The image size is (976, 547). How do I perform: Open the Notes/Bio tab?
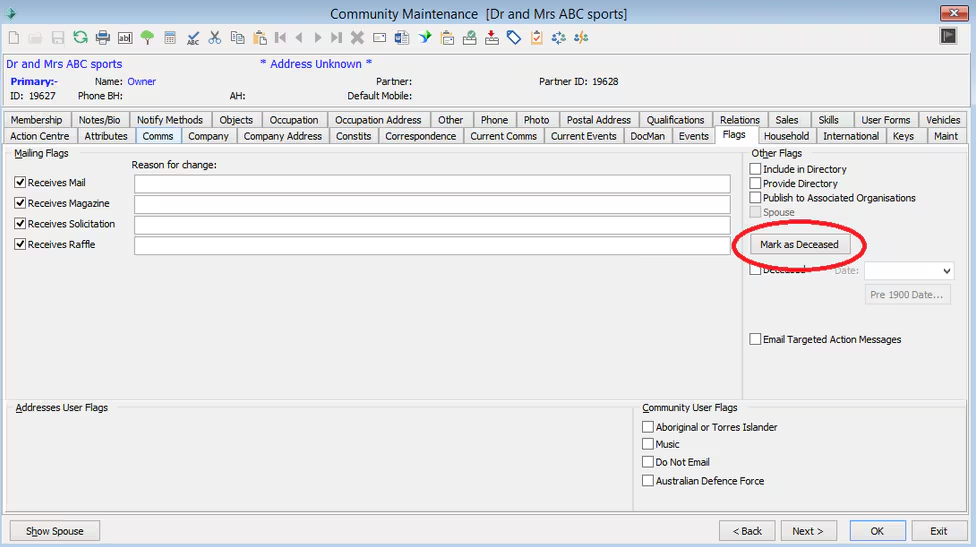100,119
